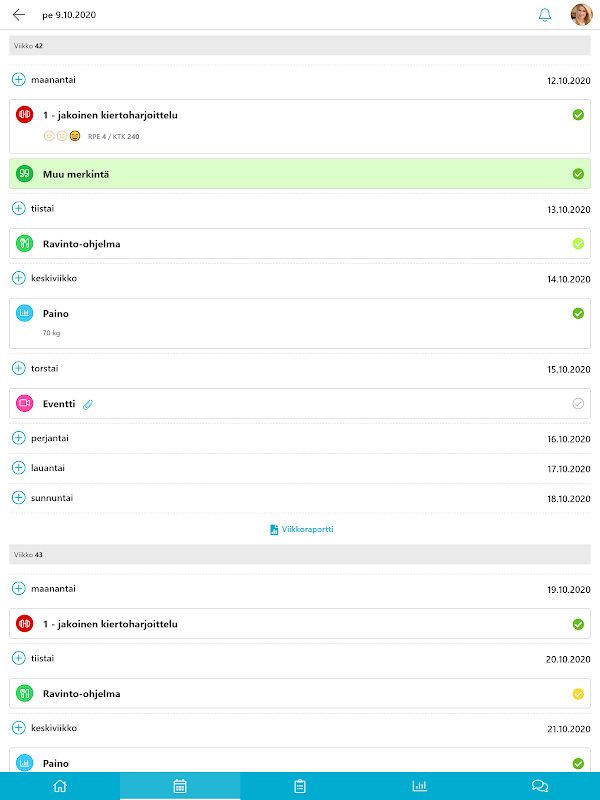Add entry for torstai 15.10.2020
This screenshot has height=800, width=600.
(18, 368)
